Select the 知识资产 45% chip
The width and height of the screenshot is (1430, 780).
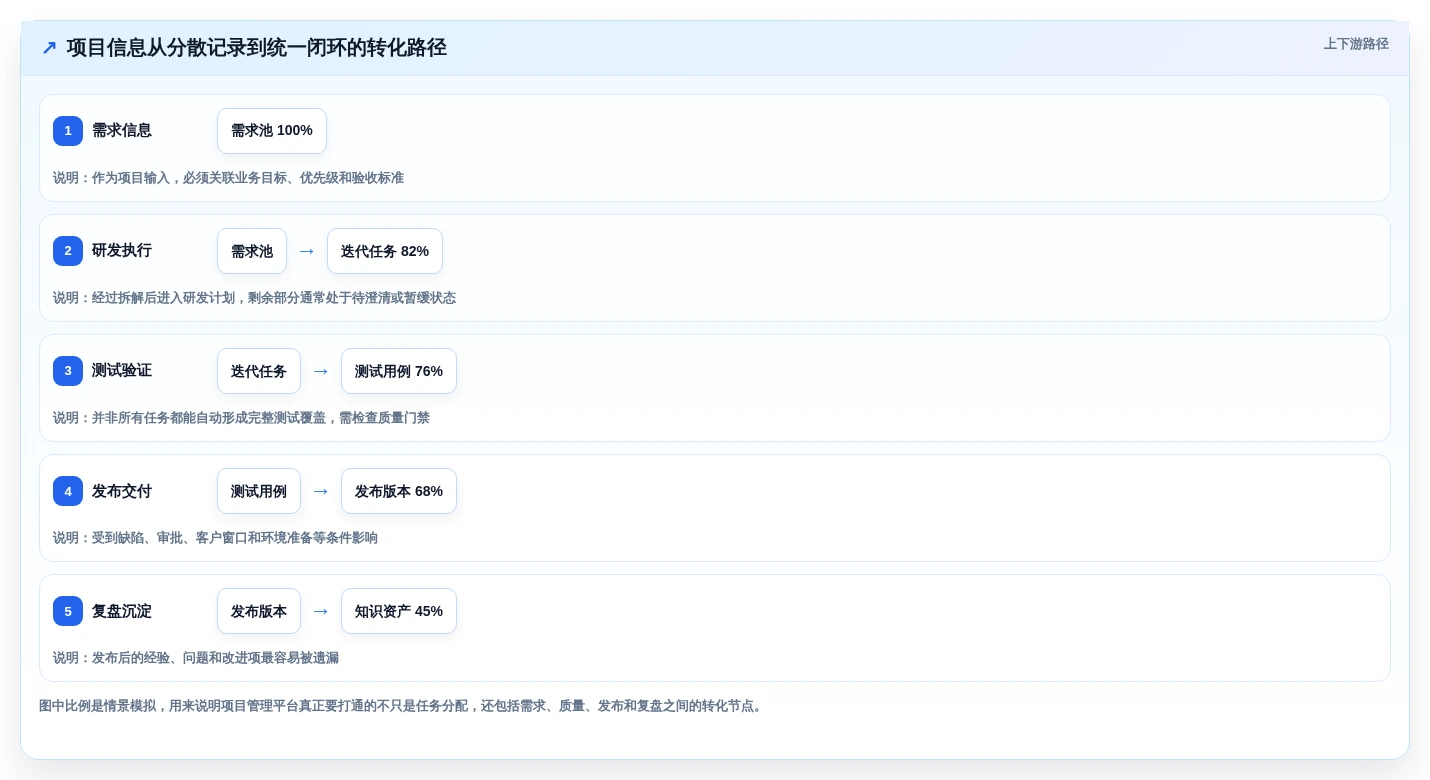tap(399, 611)
